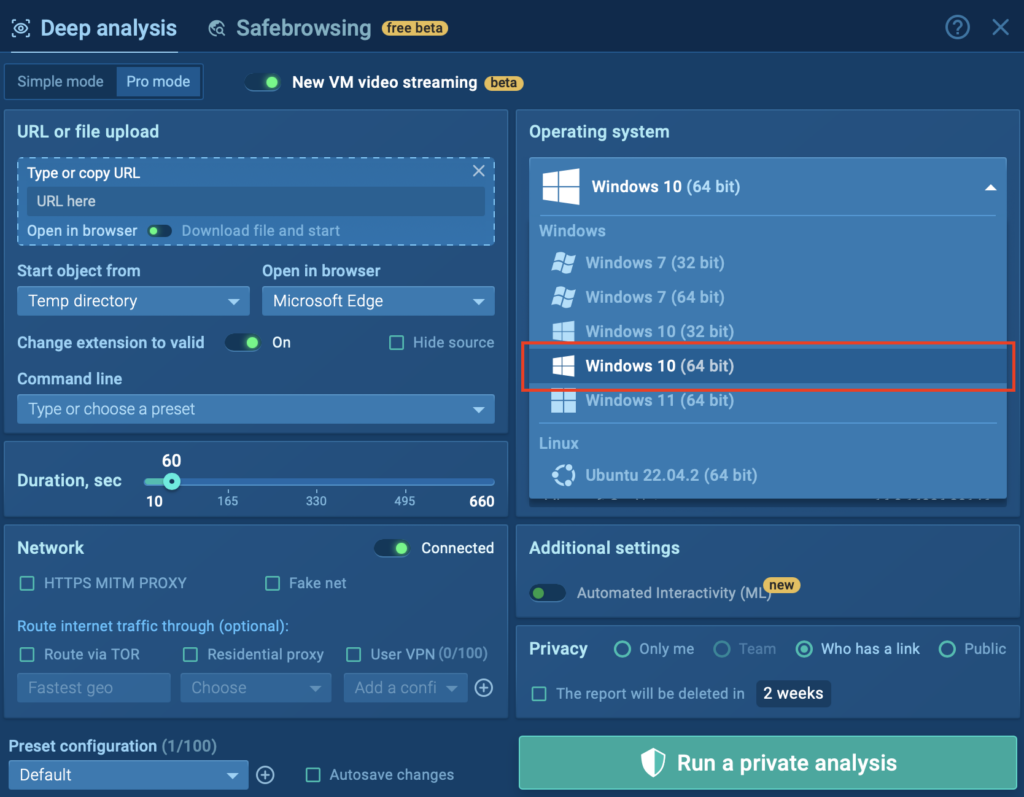The width and height of the screenshot is (1024, 797).
Task: Expand the Microsoft Edge browser dropdown
Action: coord(378,301)
